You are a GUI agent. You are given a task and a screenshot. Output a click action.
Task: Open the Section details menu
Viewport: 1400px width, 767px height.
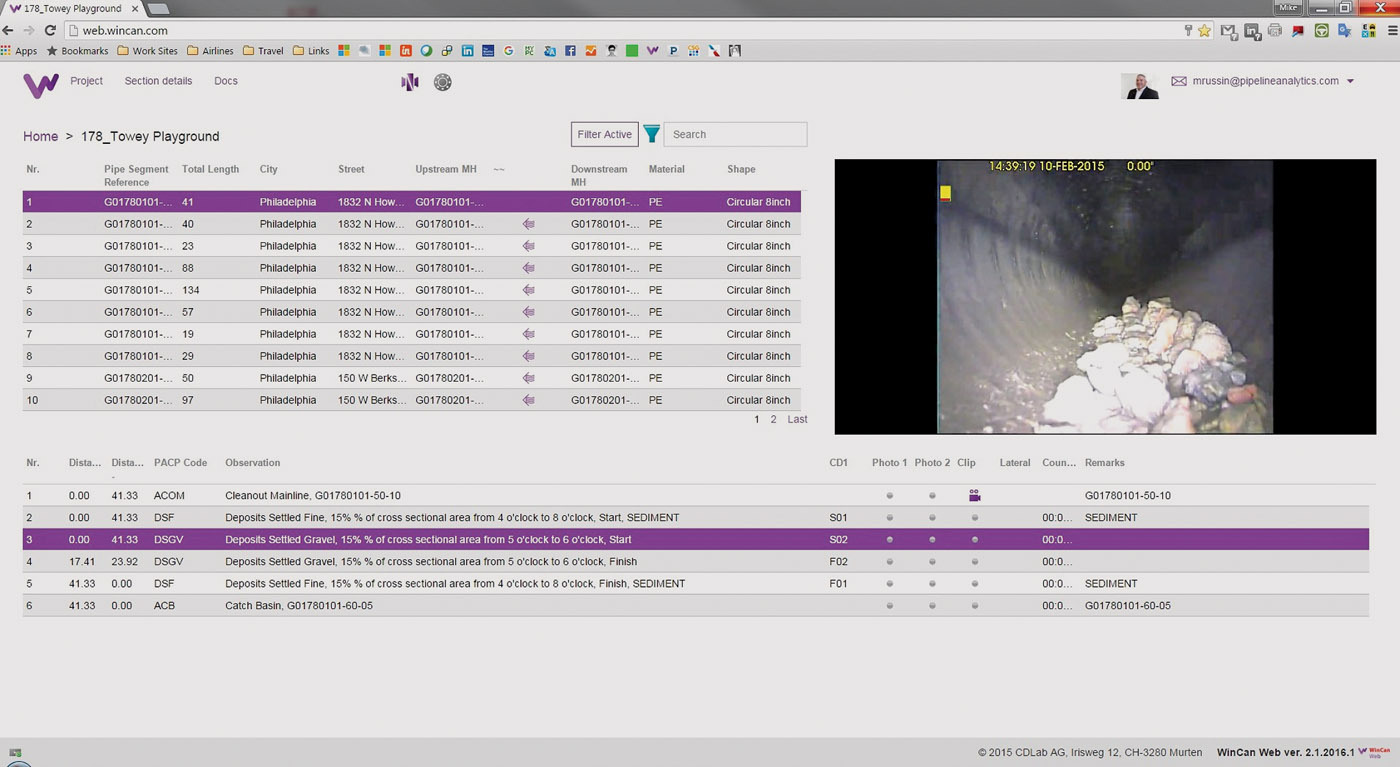[x=158, y=81]
